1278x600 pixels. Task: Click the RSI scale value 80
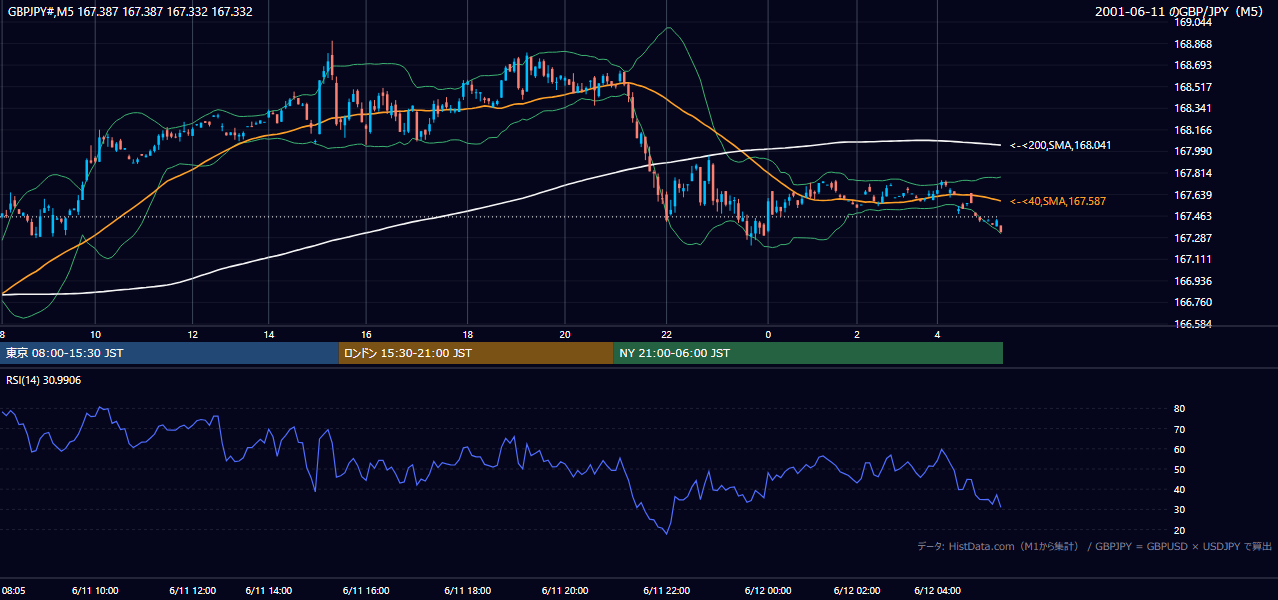pyautogui.click(x=1179, y=409)
